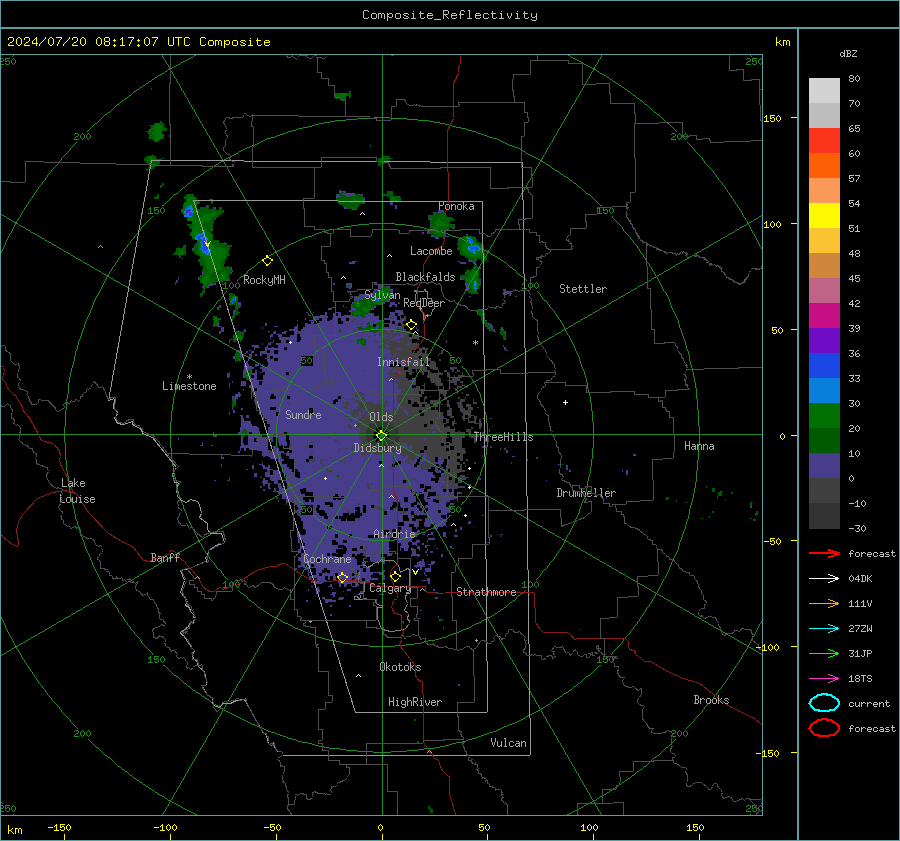
Task: Click the Airdrie map label
Action: 394,534
